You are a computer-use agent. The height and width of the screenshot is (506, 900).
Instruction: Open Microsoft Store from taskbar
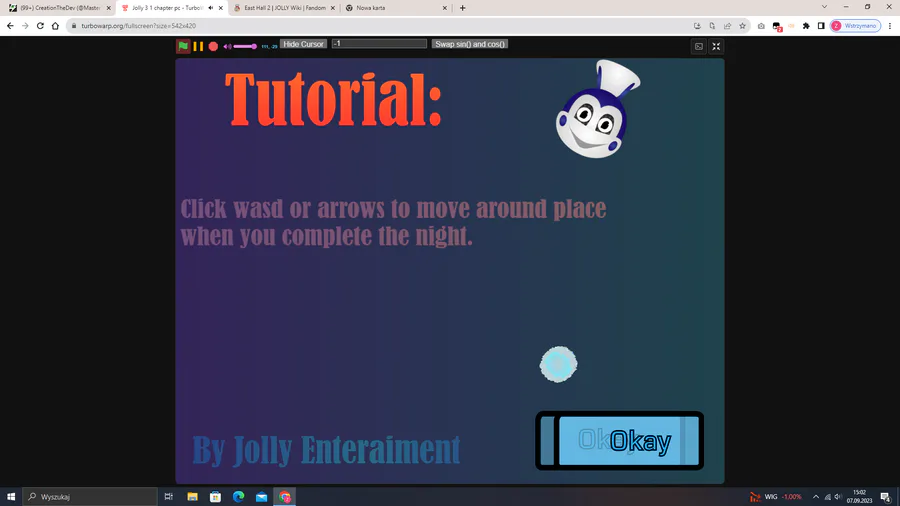pos(215,497)
